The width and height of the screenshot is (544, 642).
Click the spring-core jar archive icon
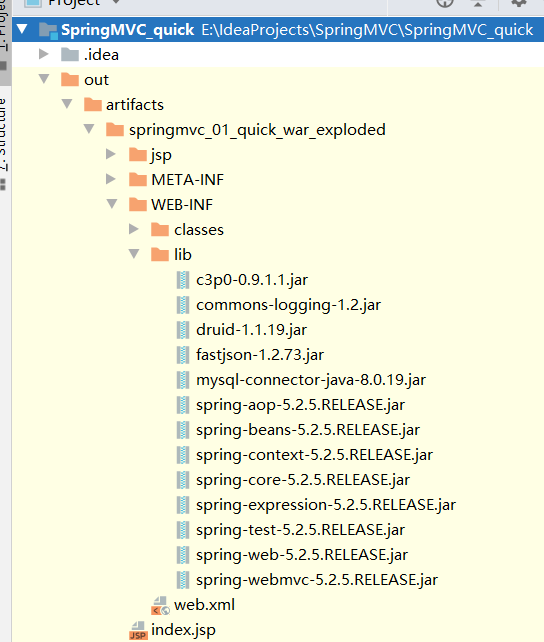coord(183,480)
